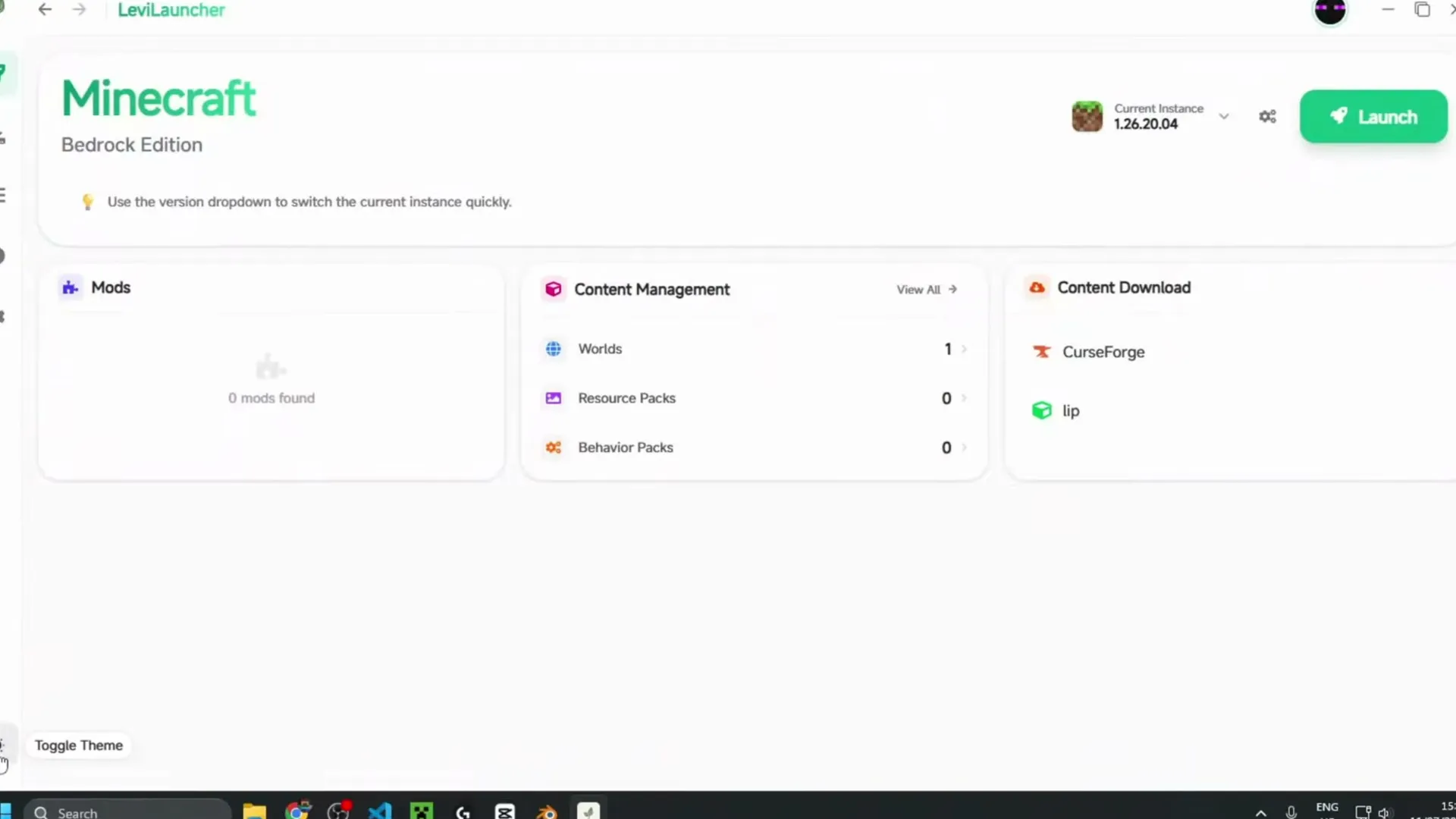Click the Content Management cube icon

click(554, 289)
